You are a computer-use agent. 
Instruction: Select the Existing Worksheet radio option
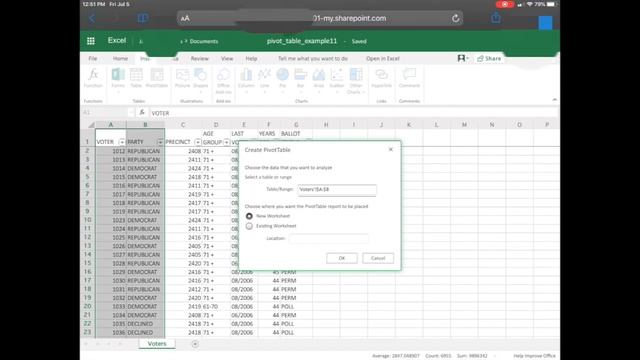[x=249, y=226]
